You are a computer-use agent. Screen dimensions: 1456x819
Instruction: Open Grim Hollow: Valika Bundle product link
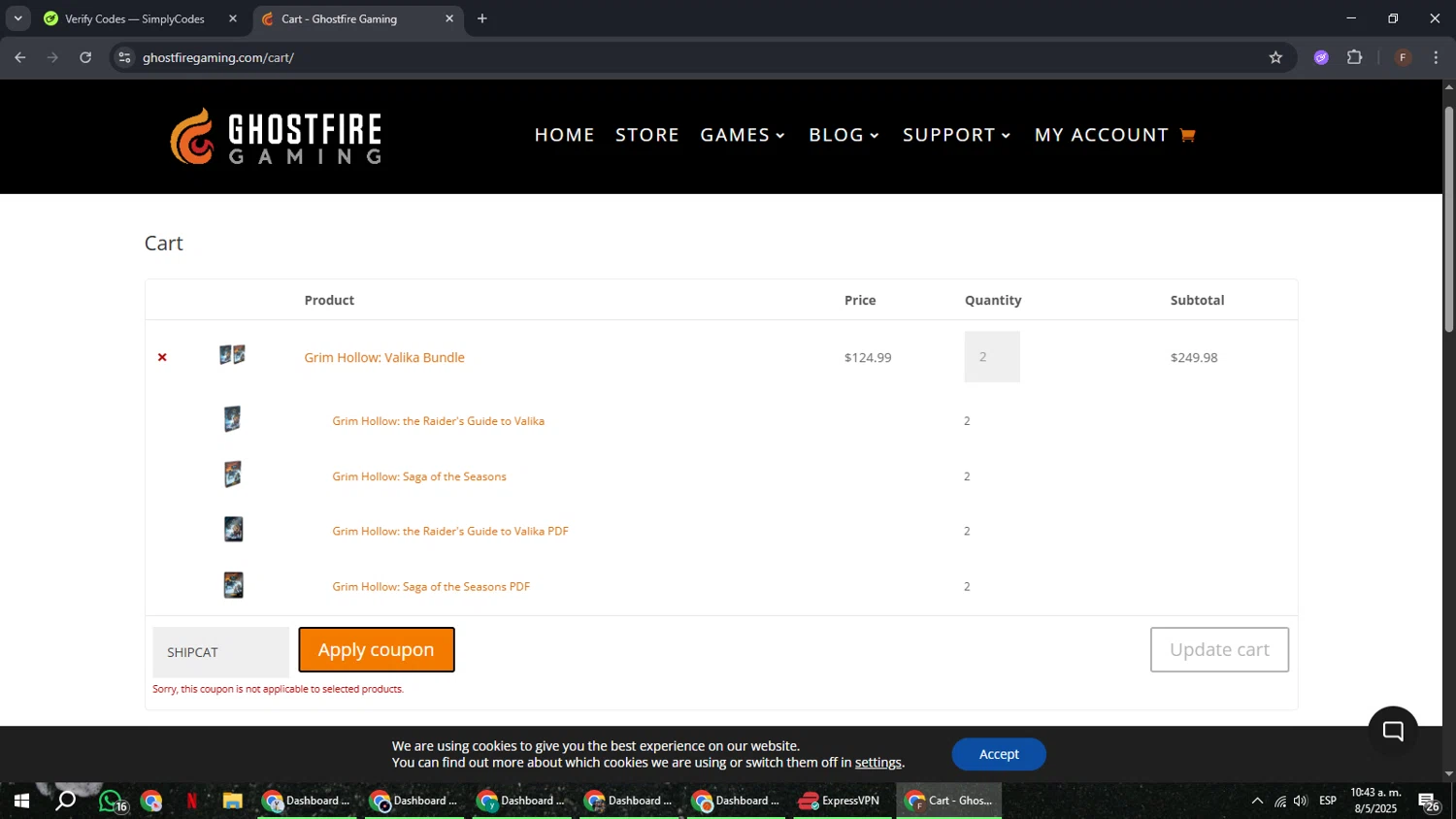click(x=384, y=357)
